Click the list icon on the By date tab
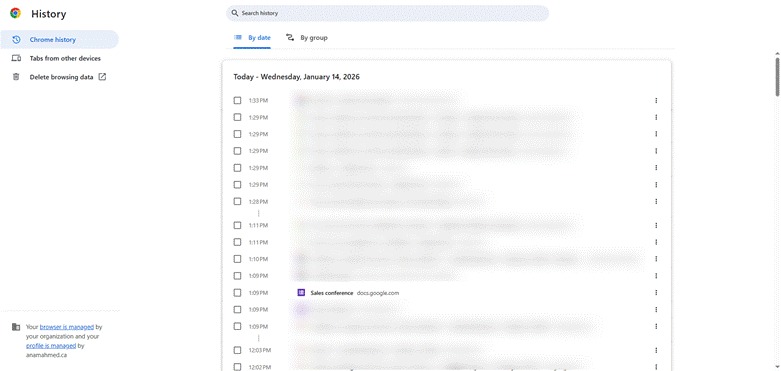 click(238, 37)
